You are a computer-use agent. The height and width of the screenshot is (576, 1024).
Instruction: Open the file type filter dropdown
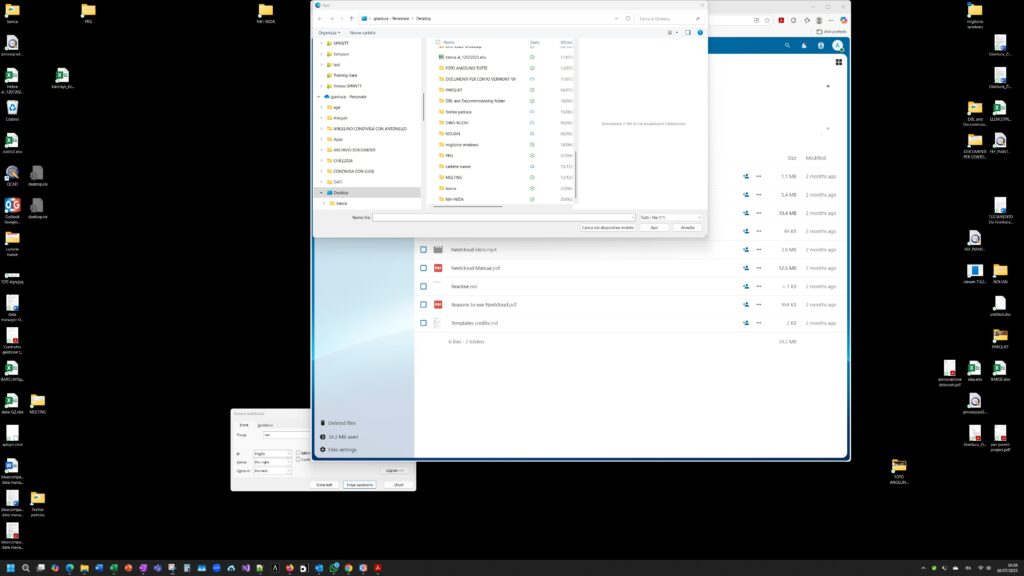670,217
